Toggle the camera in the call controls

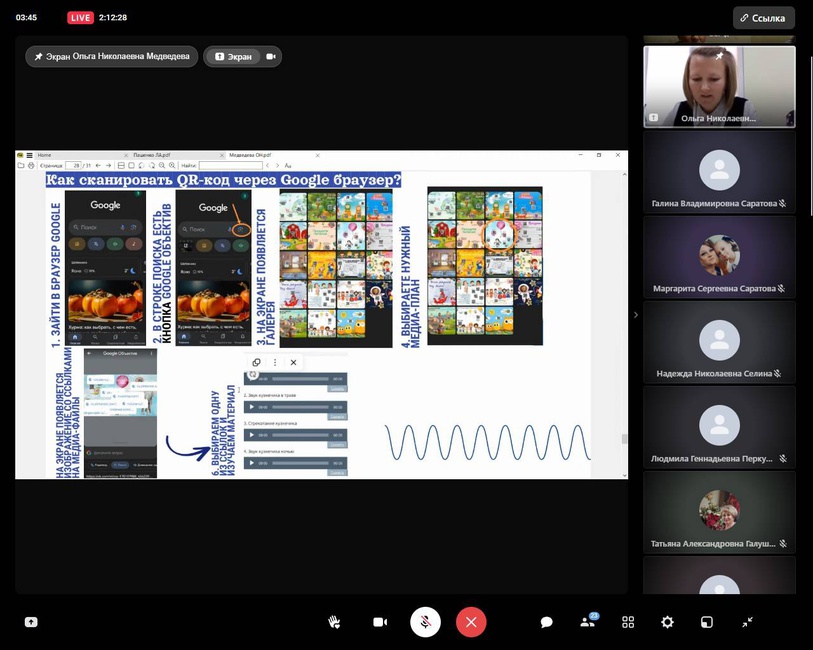click(380, 621)
